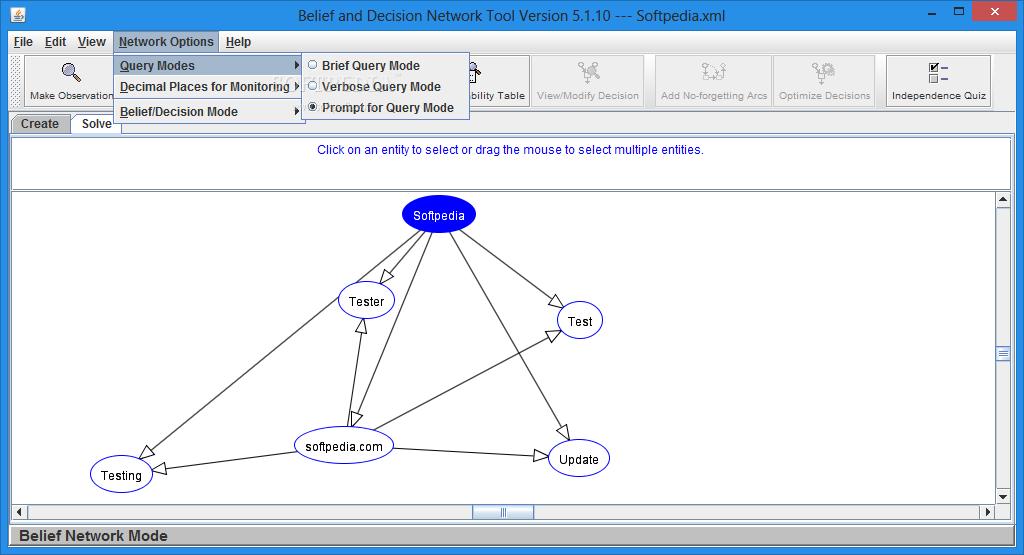
Task: Expand the Query Modes submenu
Action: 208,65
